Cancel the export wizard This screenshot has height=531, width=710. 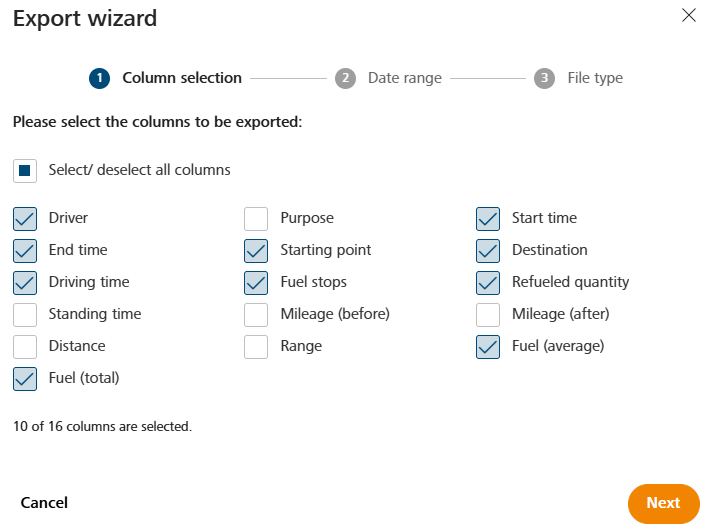point(44,503)
